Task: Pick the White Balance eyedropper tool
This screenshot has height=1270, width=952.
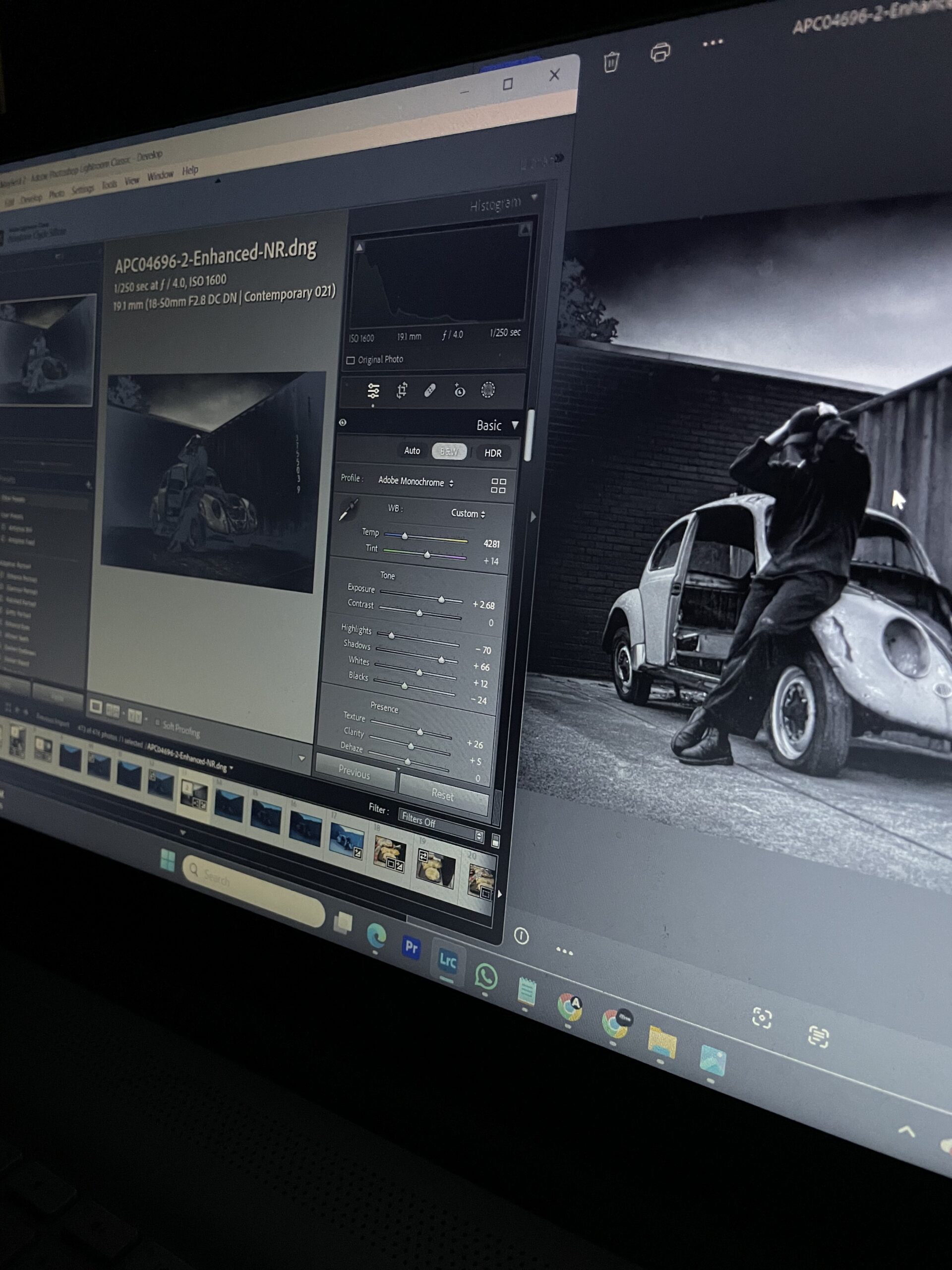Action: [x=348, y=509]
